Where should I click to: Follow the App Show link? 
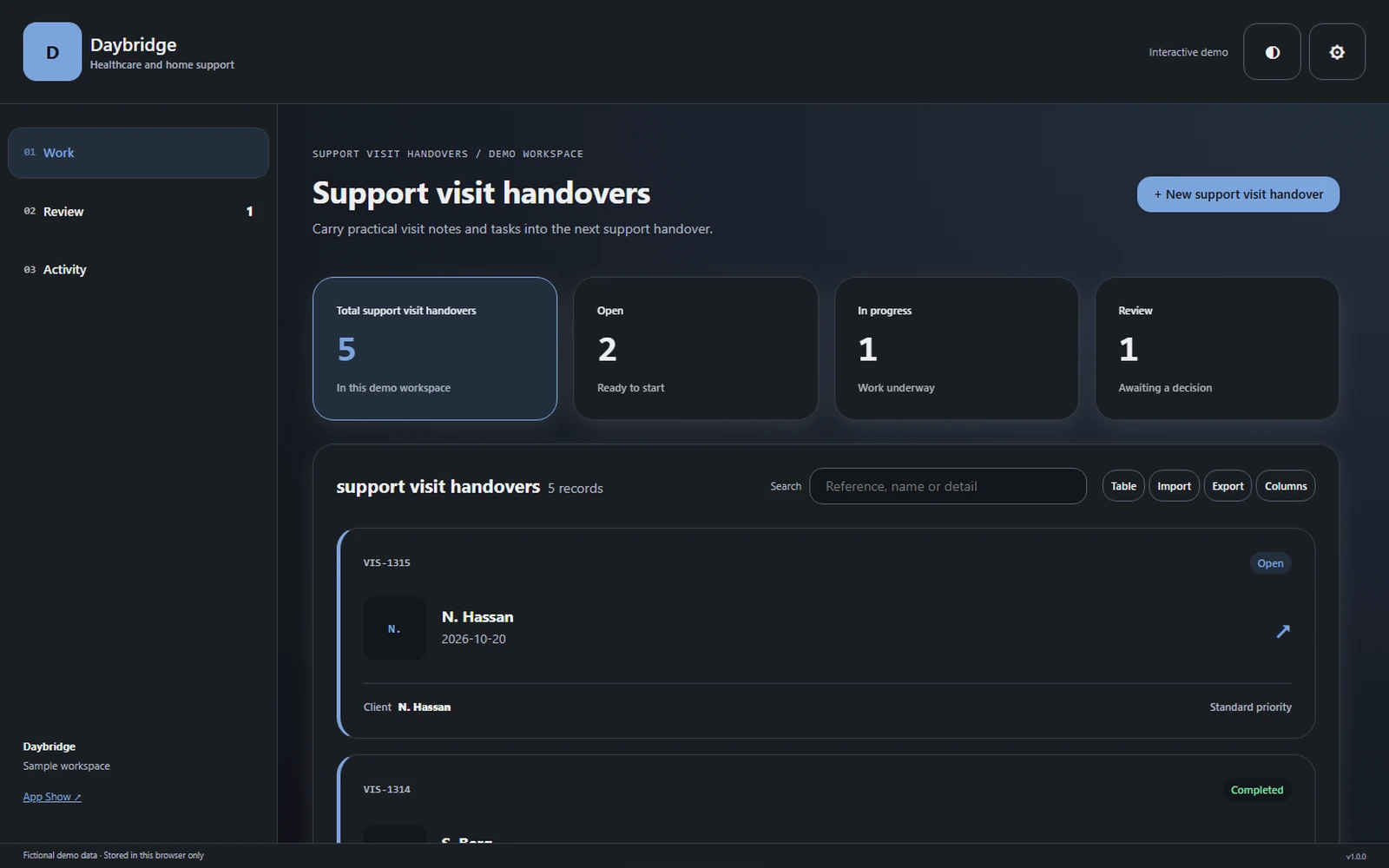(x=52, y=797)
